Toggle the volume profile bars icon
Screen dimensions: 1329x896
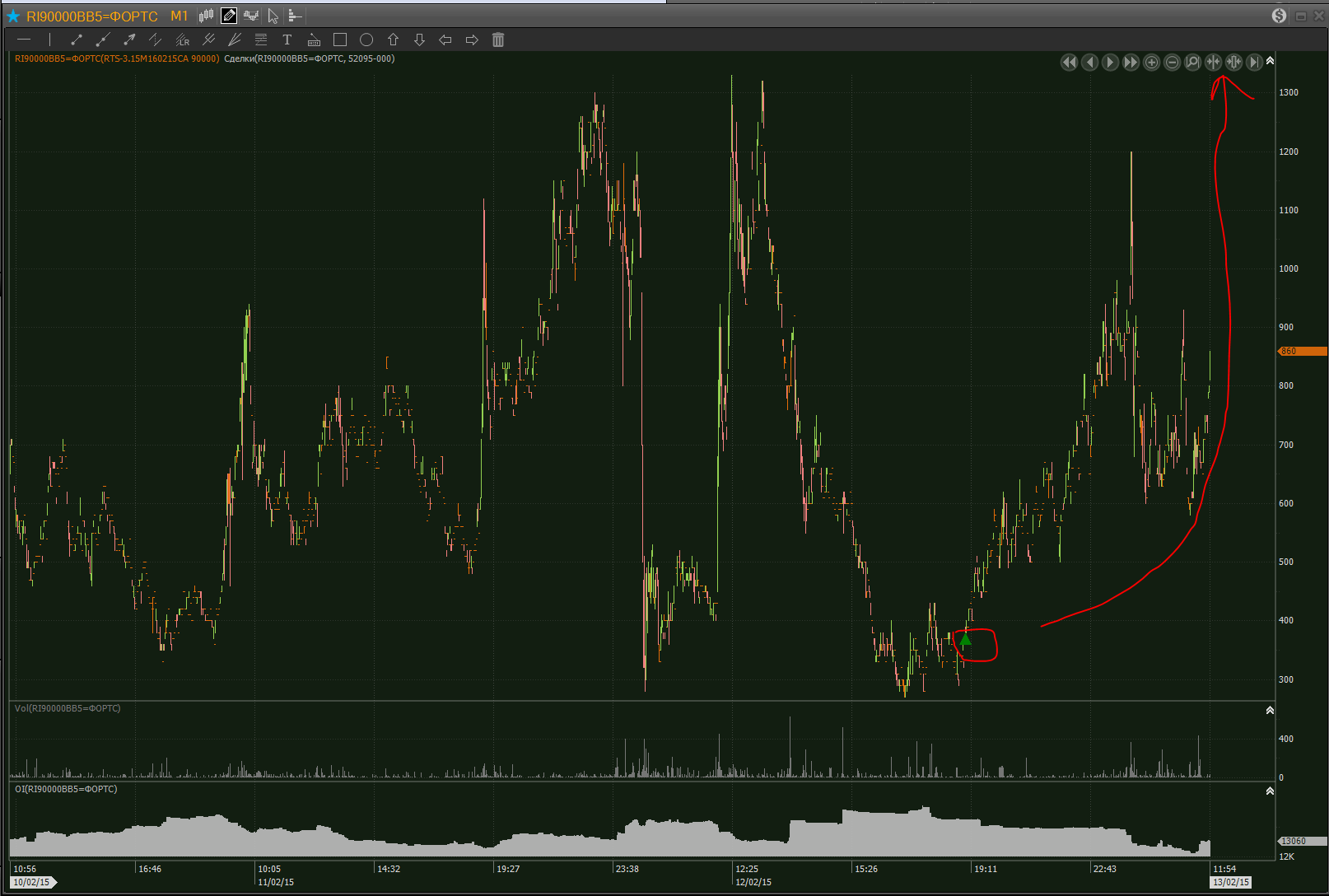[x=295, y=16]
